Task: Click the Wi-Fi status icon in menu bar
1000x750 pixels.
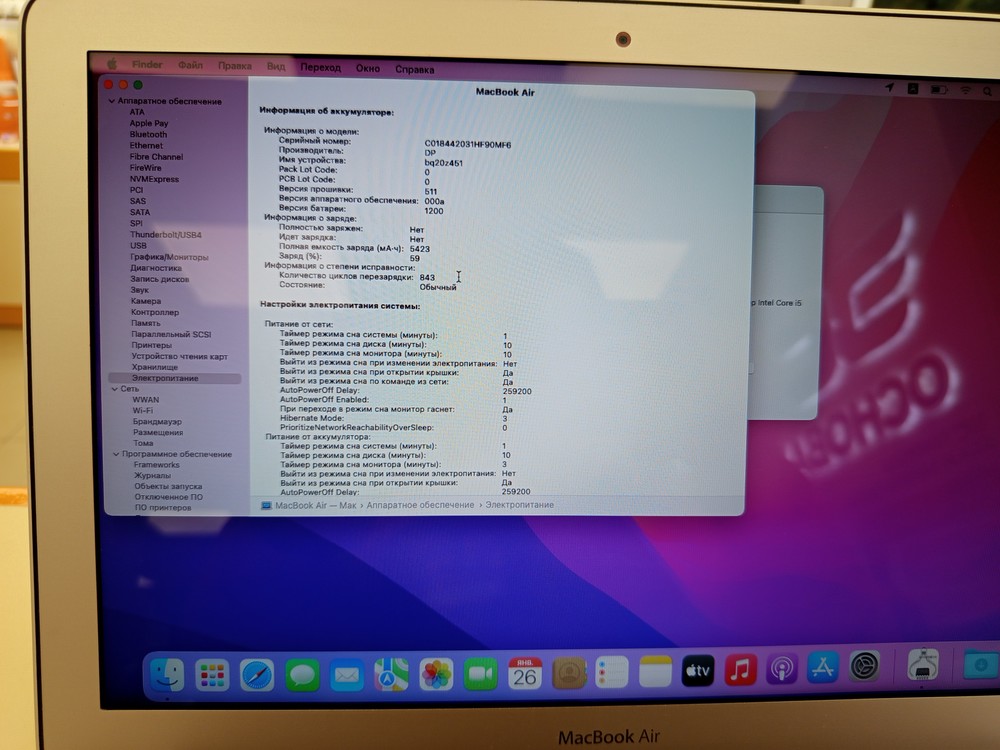Action: 966,91
